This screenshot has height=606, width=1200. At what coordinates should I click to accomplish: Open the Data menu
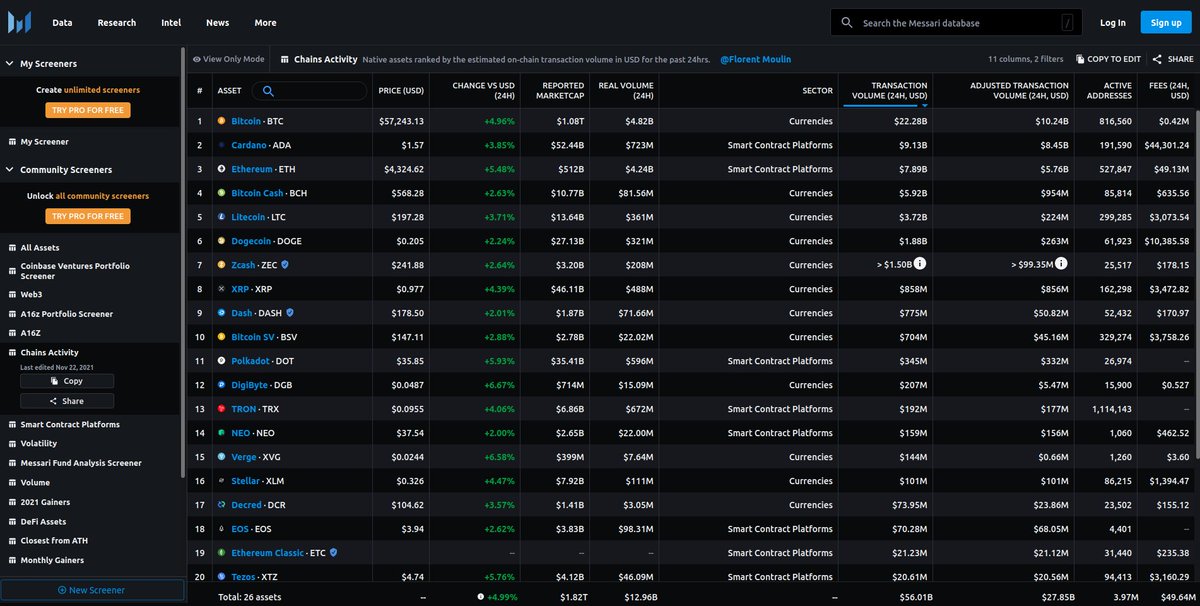click(62, 22)
